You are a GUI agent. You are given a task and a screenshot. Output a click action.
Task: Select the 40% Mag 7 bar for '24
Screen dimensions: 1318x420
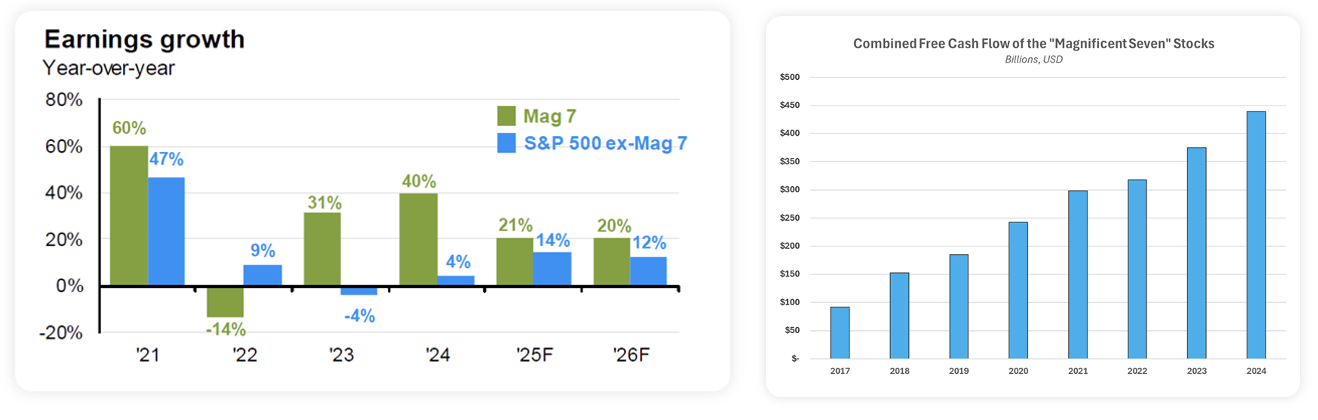[x=418, y=239]
